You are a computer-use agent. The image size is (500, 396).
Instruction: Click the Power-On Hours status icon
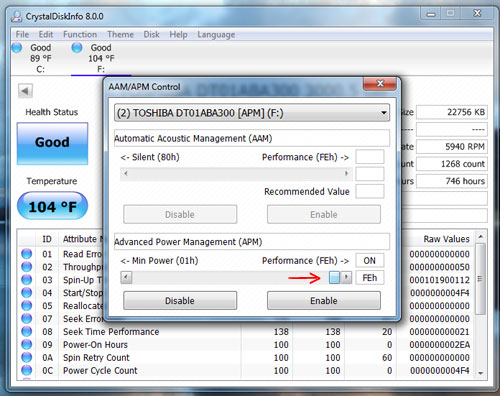pyautogui.click(x=26, y=344)
